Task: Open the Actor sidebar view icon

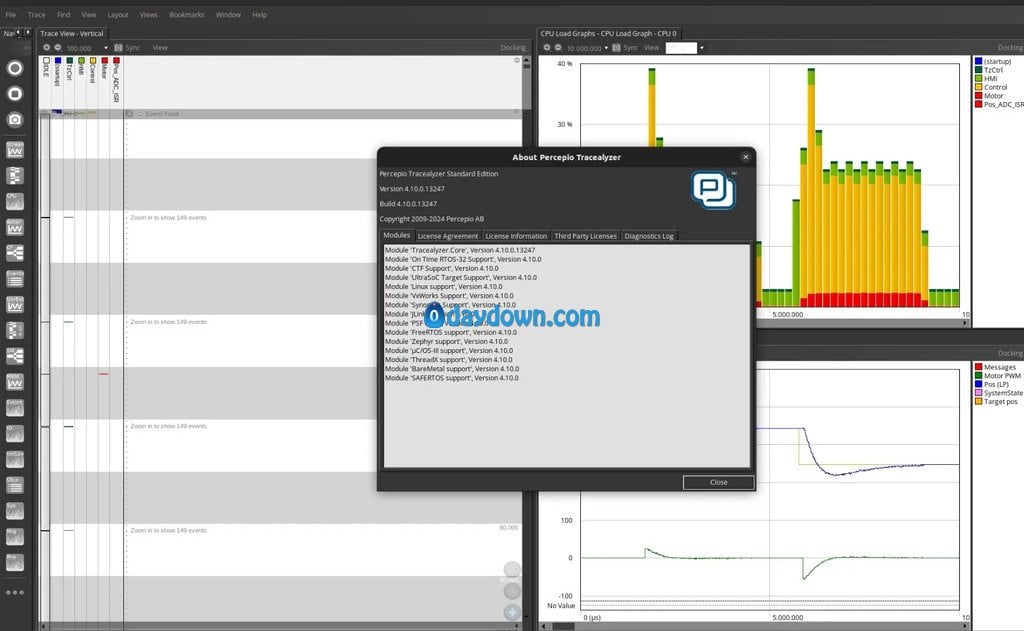Action: click(x=14, y=227)
